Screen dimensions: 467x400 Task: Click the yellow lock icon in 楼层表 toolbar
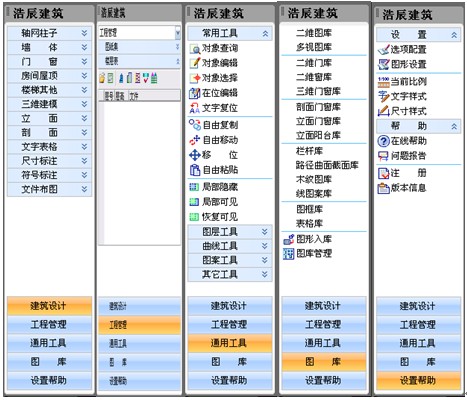tap(102, 79)
